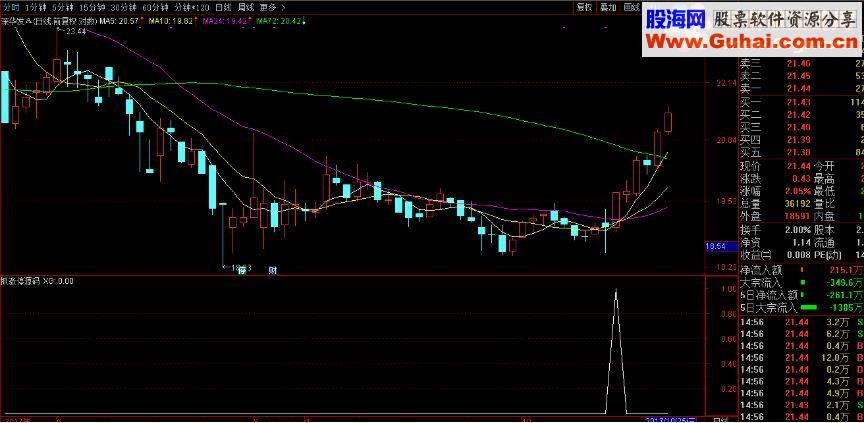Click the 买四 order row at 21.39
Viewport: 864px width, 423px height.
click(x=801, y=140)
